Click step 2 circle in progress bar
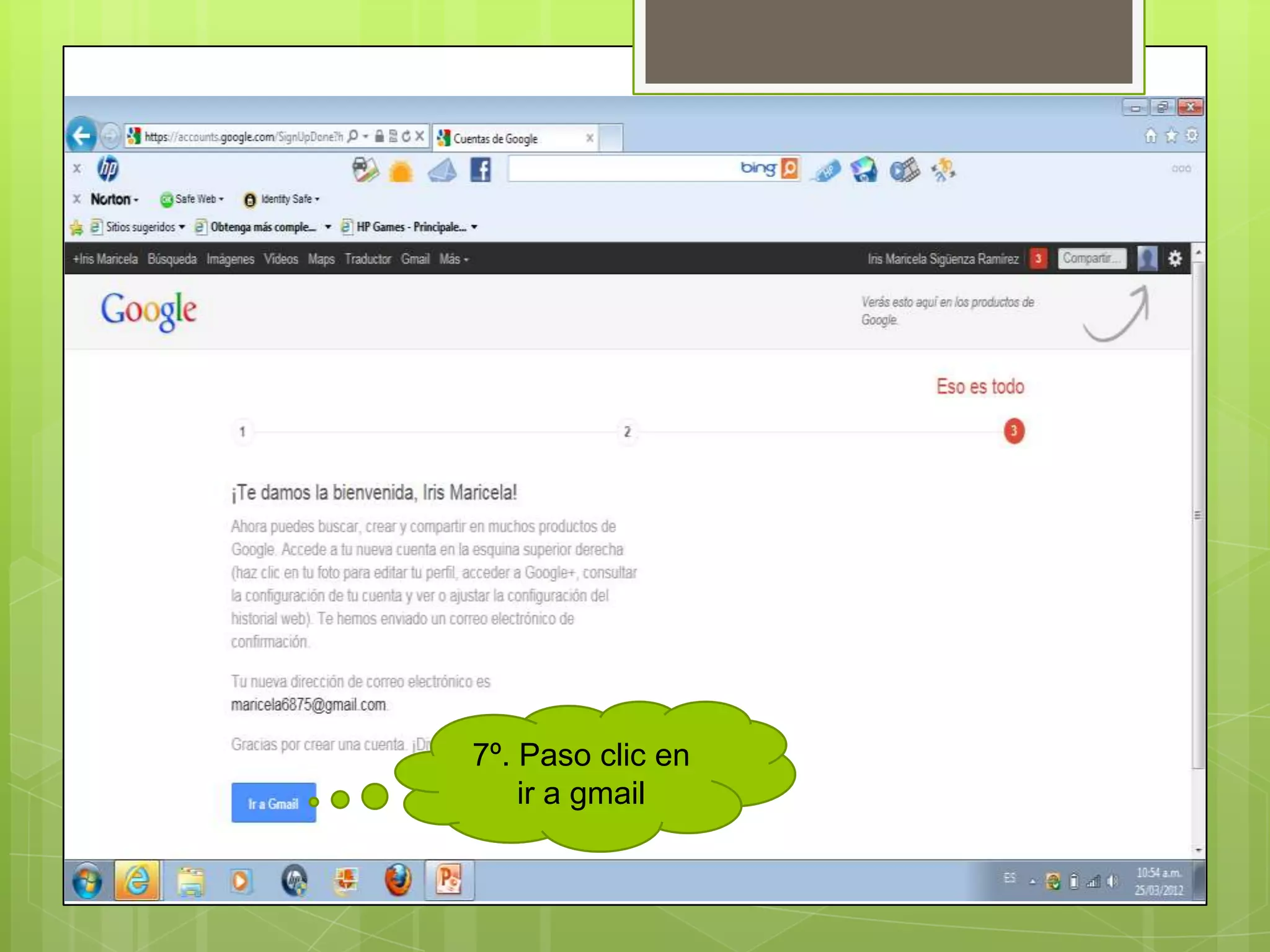This screenshot has height=952, width=1270. click(627, 431)
